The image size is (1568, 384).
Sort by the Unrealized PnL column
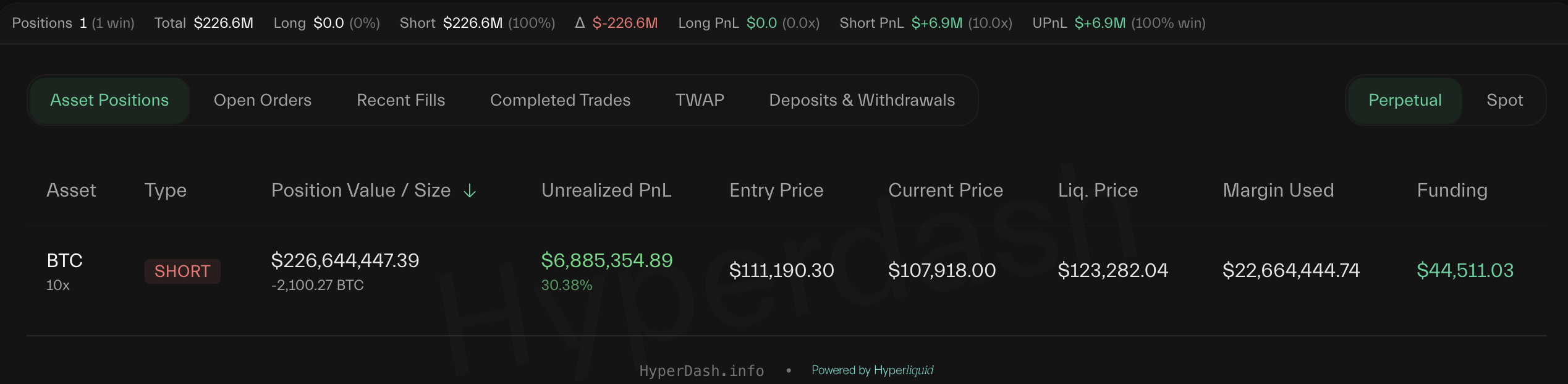coord(606,190)
